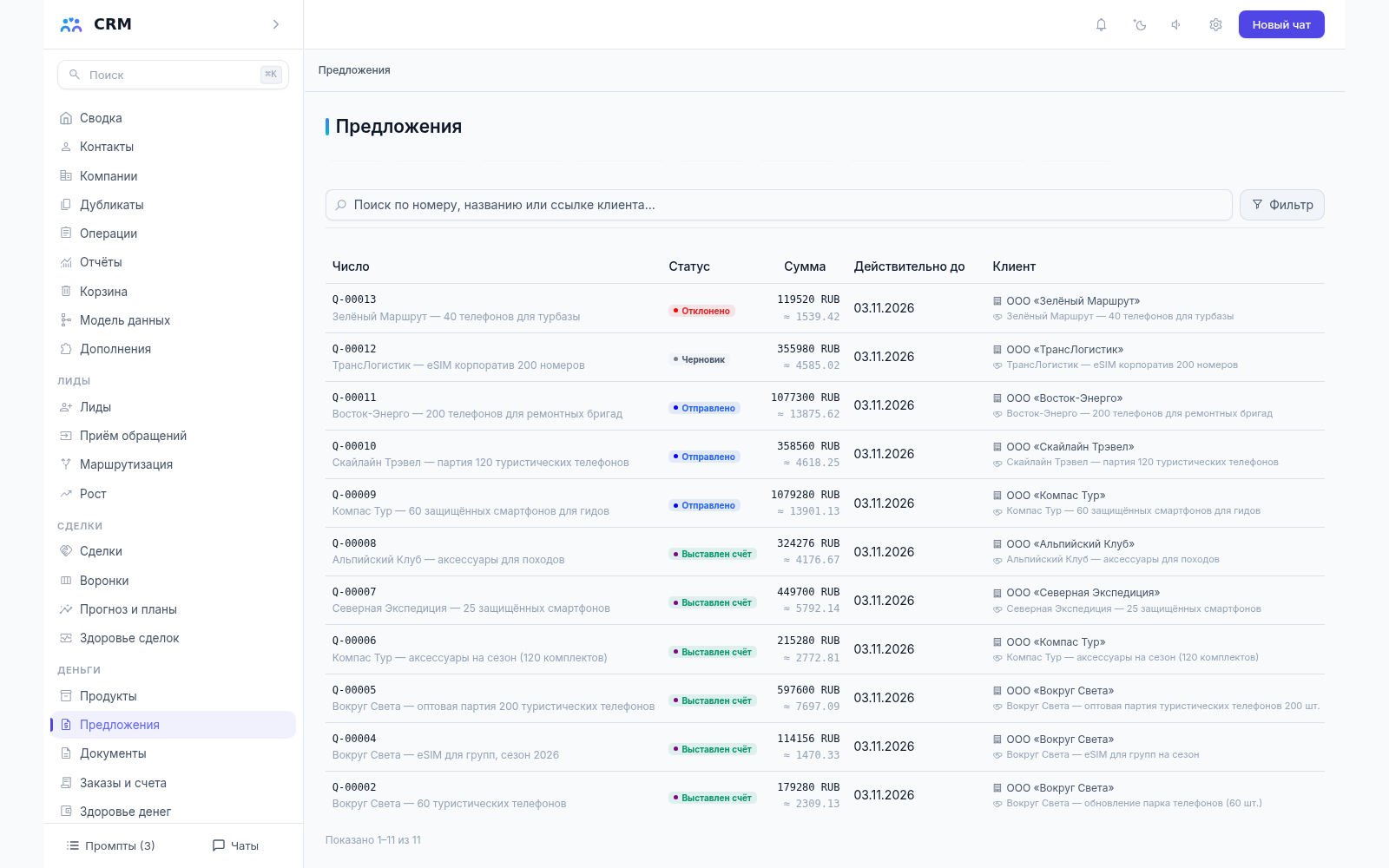Open settings gear icon
The height and width of the screenshot is (868, 1389).
(x=1215, y=24)
